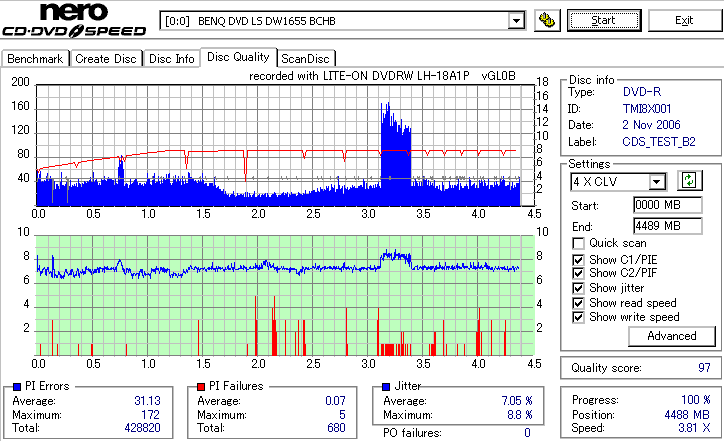This screenshot has height=441, width=724.
Task: Click the green refresh speed icon
Action: pos(689,181)
